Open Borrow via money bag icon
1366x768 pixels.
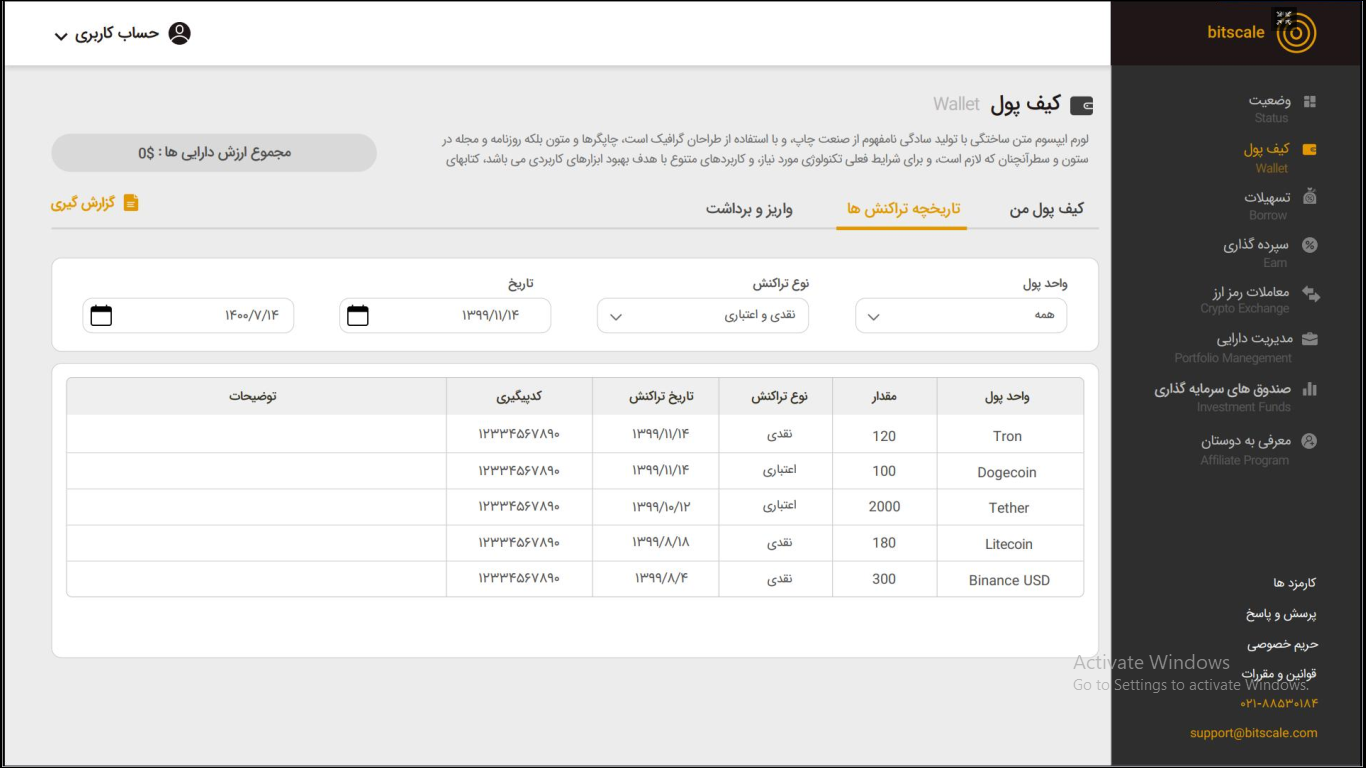[1309, 198]
